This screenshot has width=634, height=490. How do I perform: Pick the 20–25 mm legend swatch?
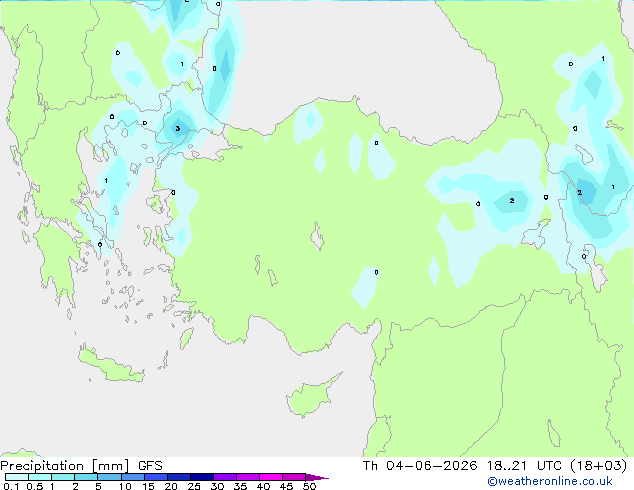tap(179, 477)
